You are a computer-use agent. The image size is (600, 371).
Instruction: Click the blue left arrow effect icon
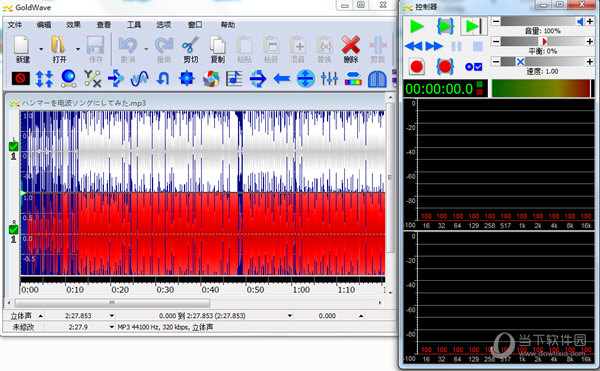282,79
